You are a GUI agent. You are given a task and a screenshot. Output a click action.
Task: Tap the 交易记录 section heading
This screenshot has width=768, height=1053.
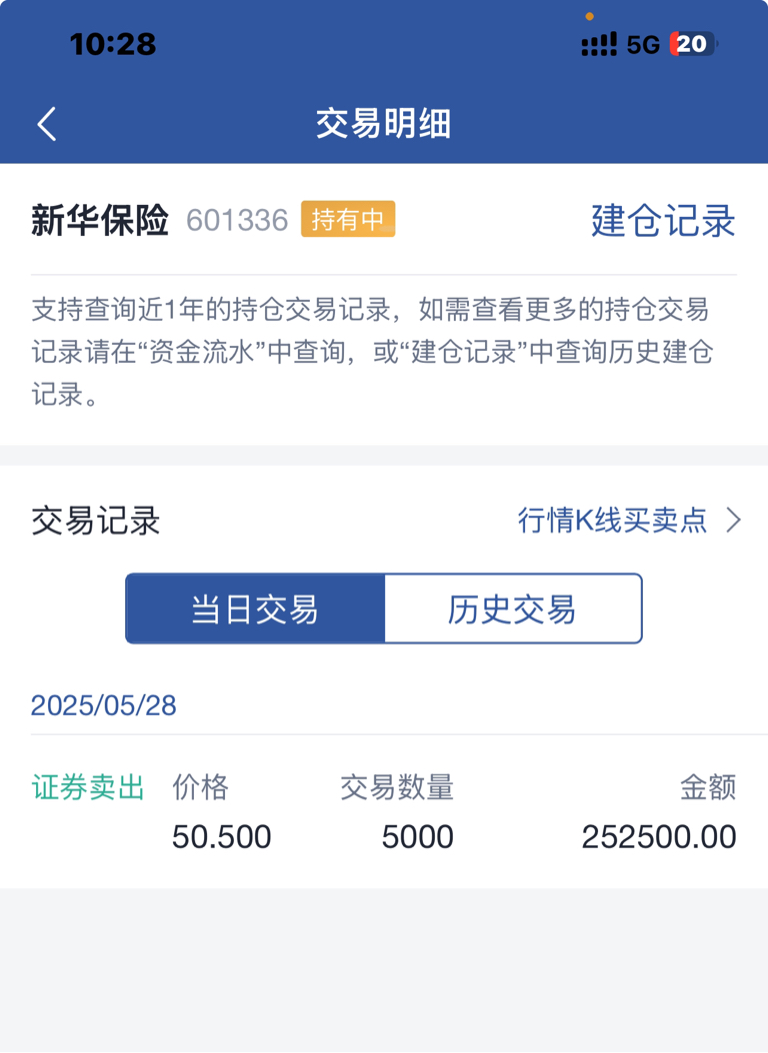95,520
